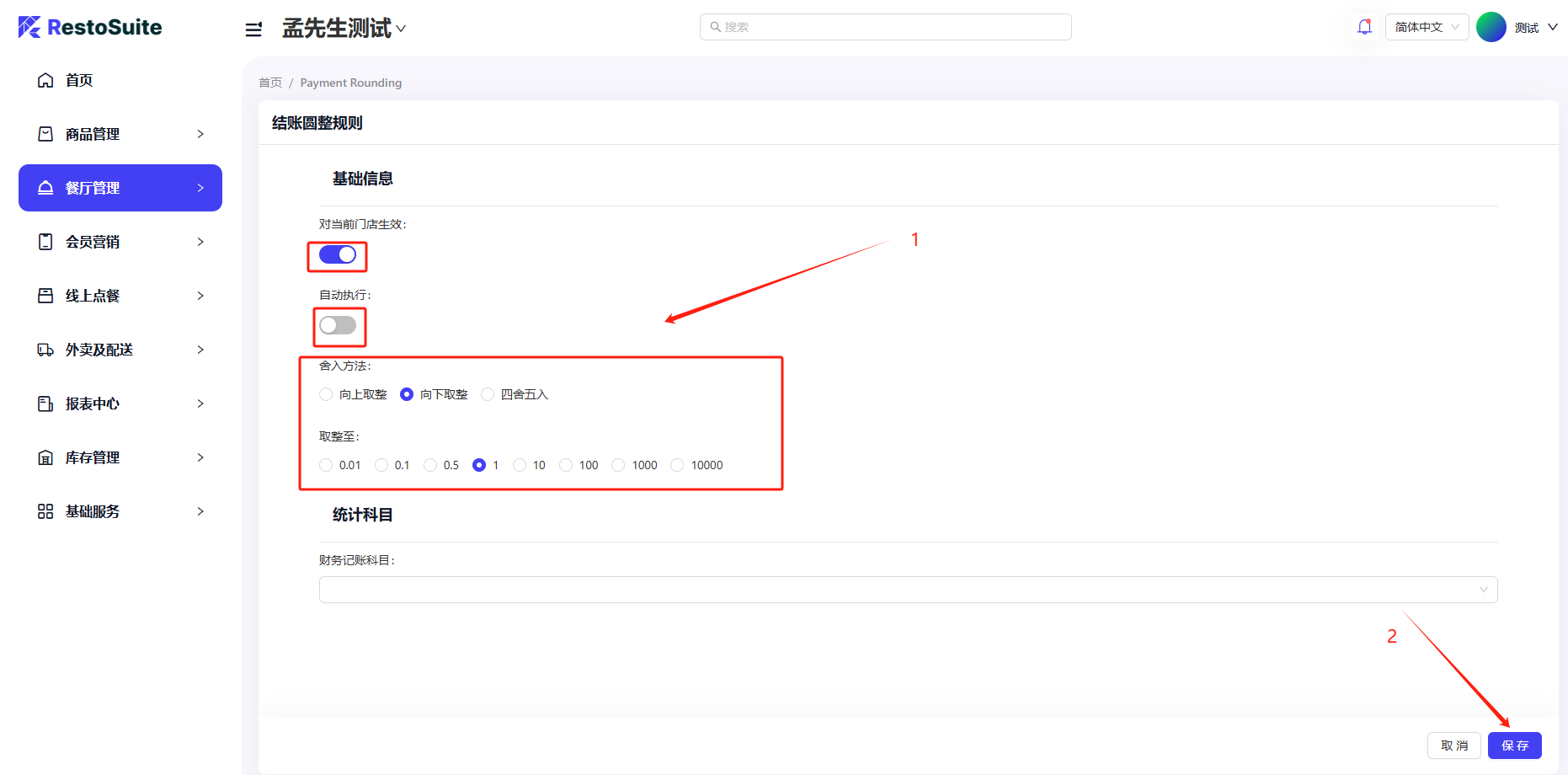The width and height of the screenshot is (1568, 775).
Task: Click the 保存 save button
Action: point(1514,746)
